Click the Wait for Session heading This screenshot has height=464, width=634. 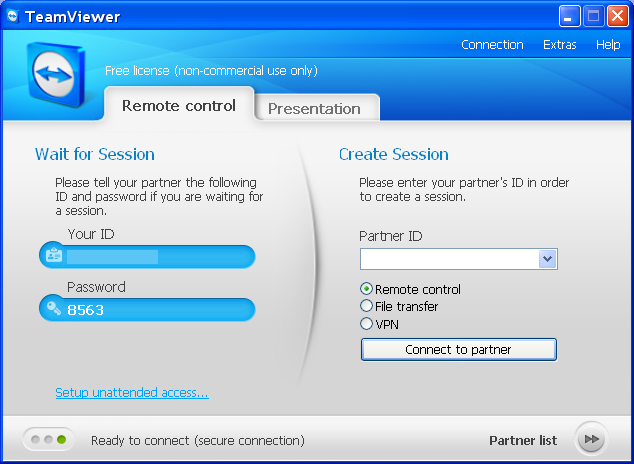click(x=95, y=154)
